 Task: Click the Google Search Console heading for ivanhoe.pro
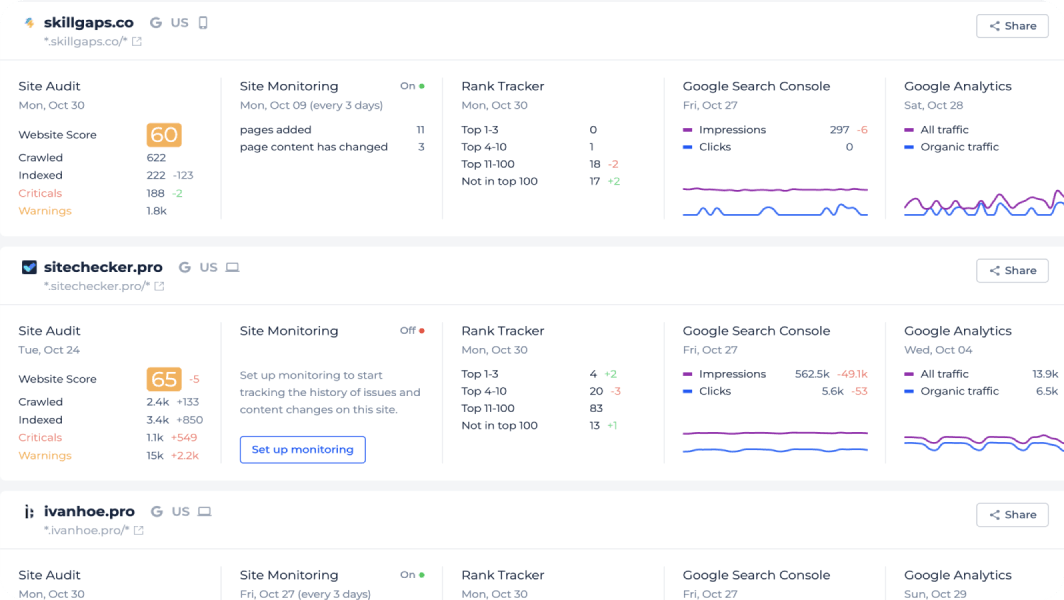[757, 575]
